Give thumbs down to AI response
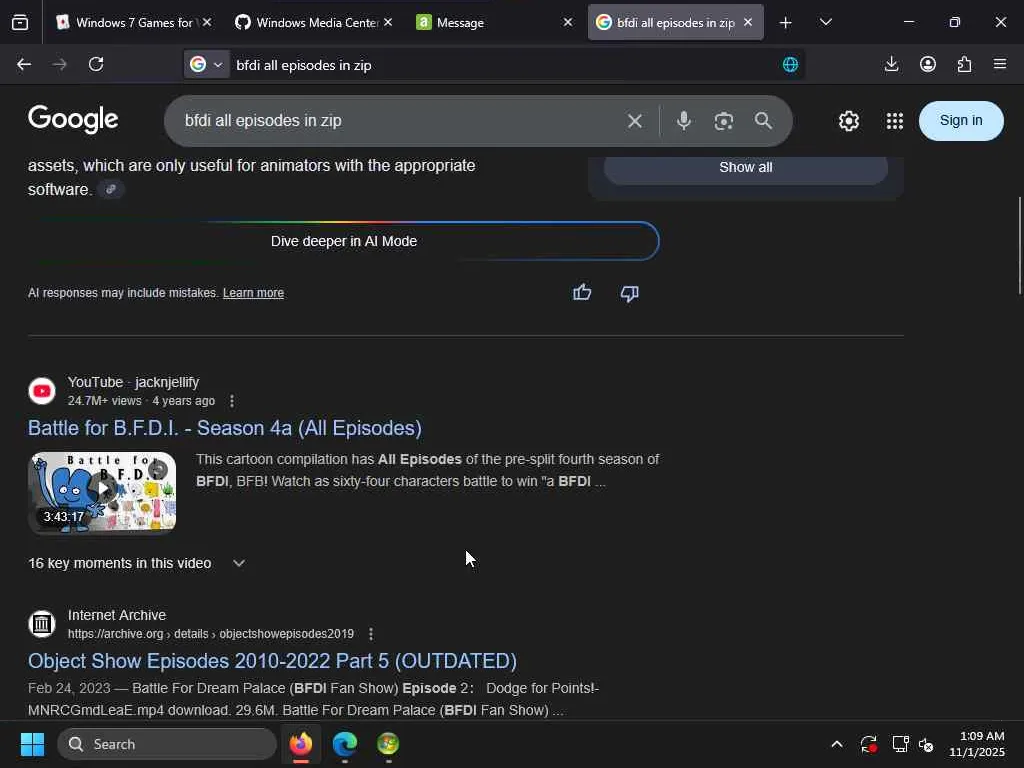1024x768 pixels. click(x=630, y=293)
